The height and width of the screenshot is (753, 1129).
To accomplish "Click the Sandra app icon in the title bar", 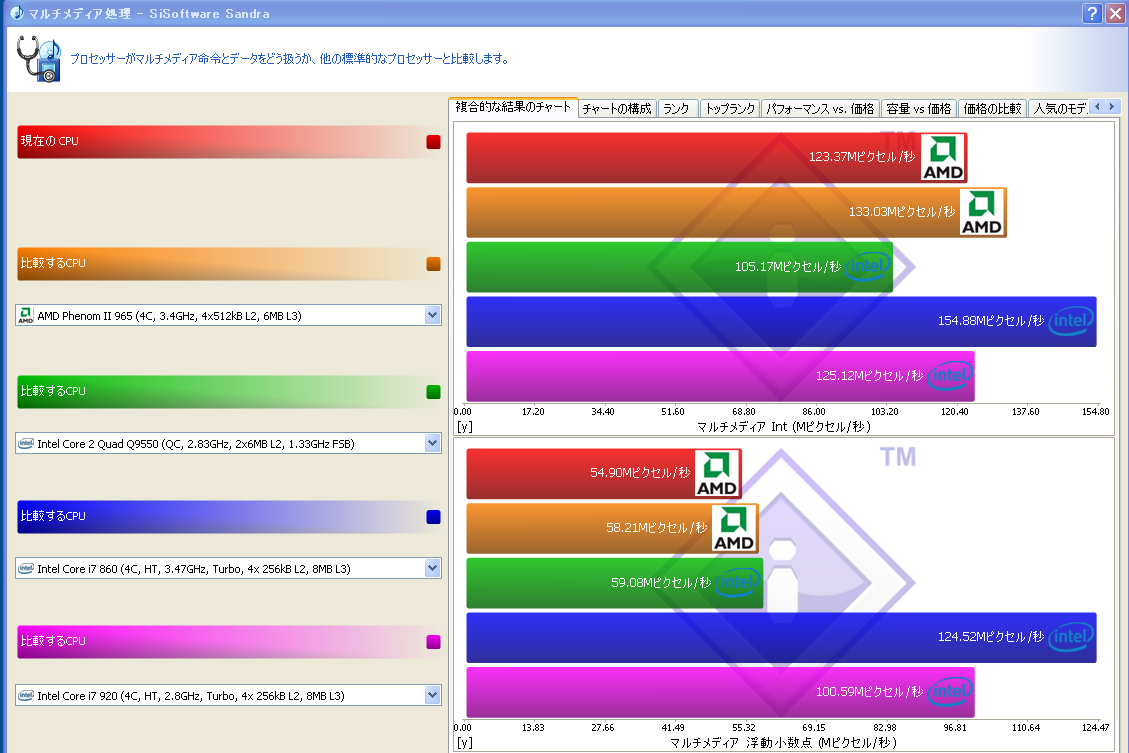I will 17,13.
